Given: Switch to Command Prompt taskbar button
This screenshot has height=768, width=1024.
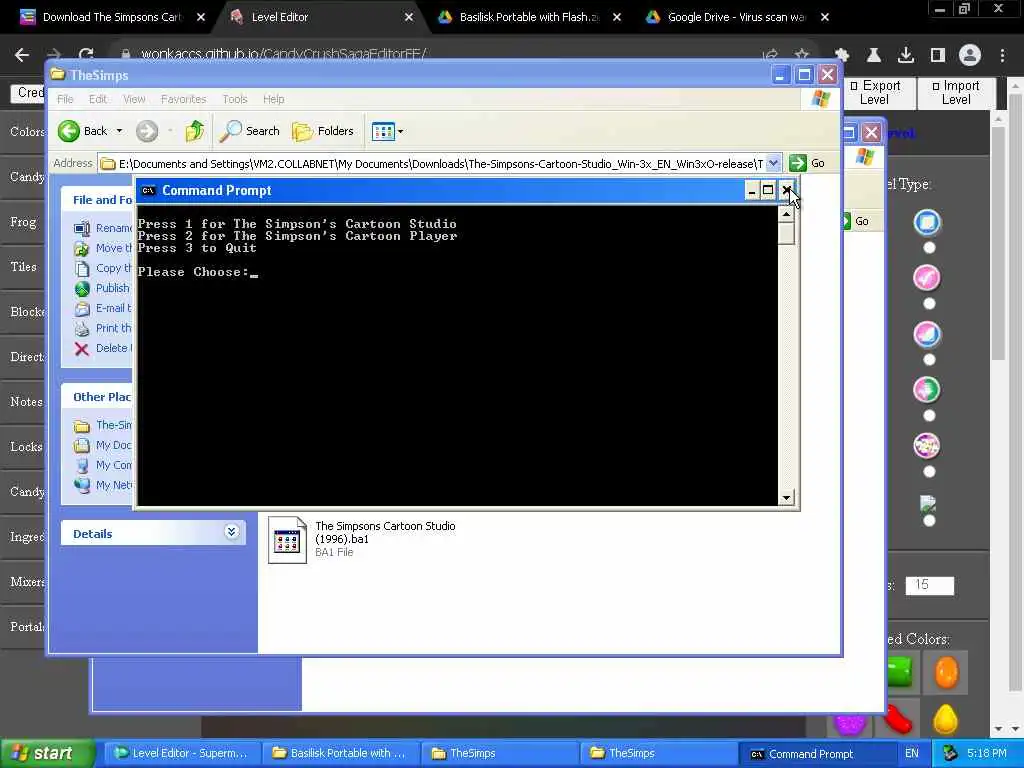Looking at the screenshot, I should 816,754.
